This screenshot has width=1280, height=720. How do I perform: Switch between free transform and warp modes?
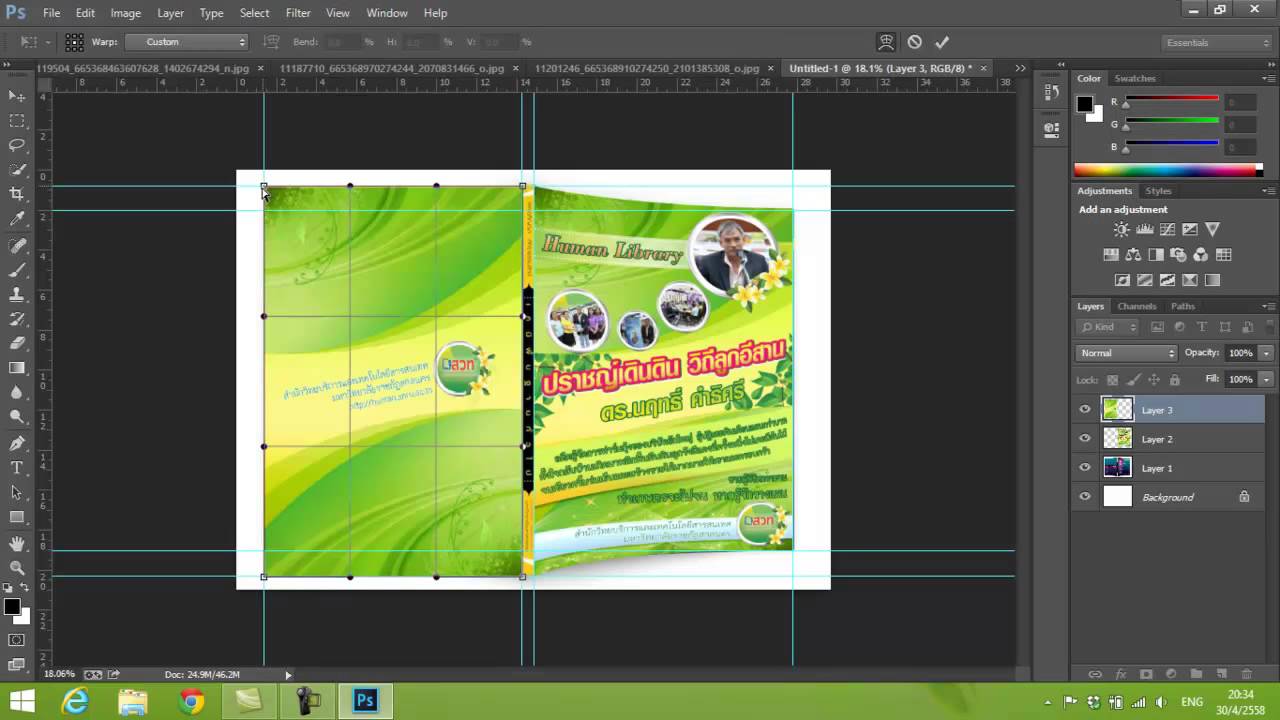point(886,42)
